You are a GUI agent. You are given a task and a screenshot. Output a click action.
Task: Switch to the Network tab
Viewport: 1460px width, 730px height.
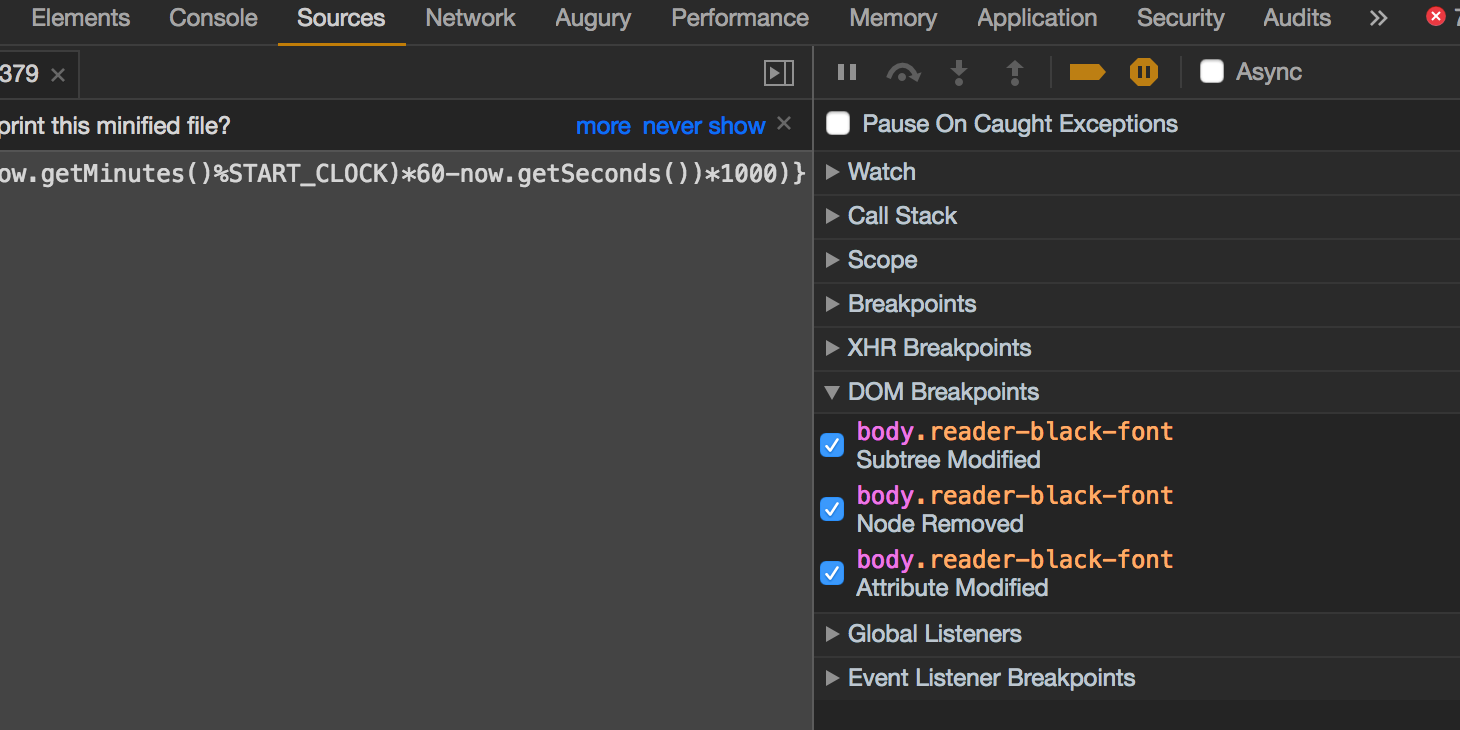[471, 18]
